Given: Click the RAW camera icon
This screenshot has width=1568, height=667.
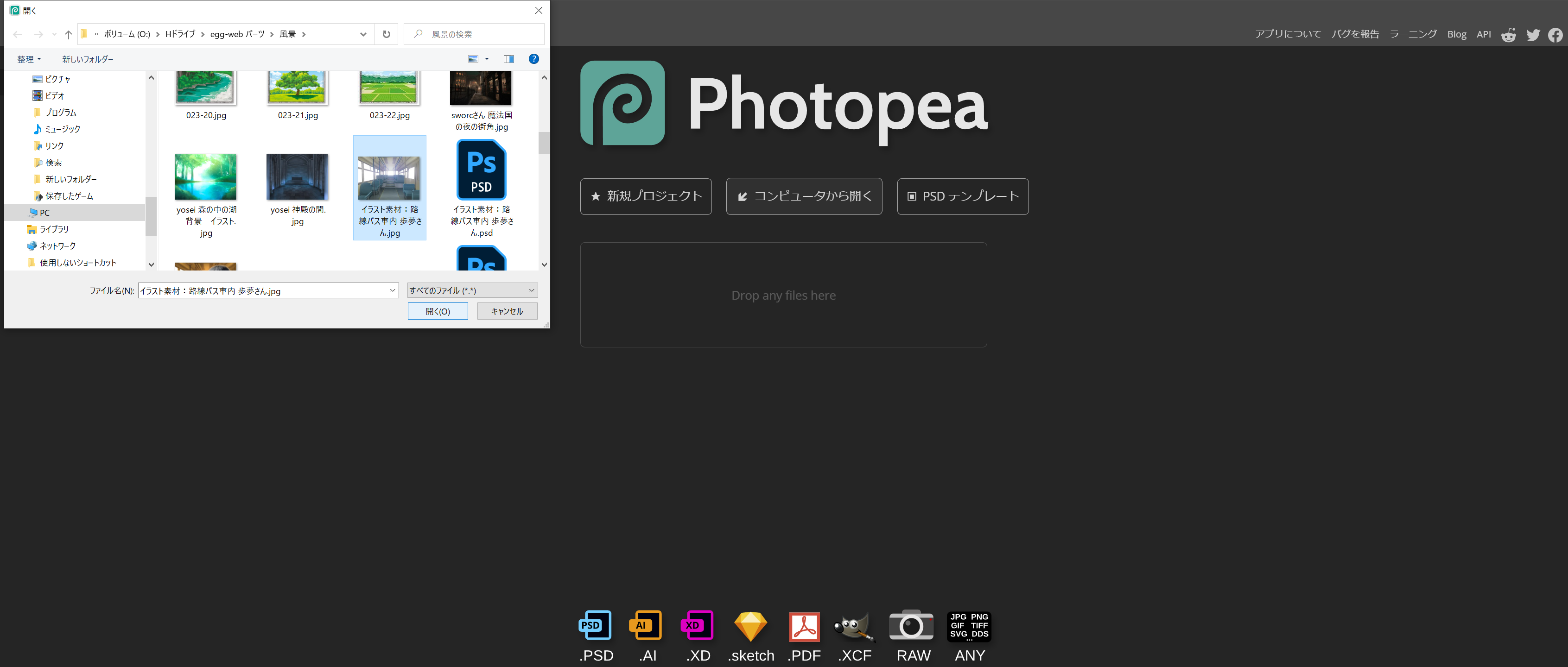Looking at the screenshot, I should [x=911, y=626].
